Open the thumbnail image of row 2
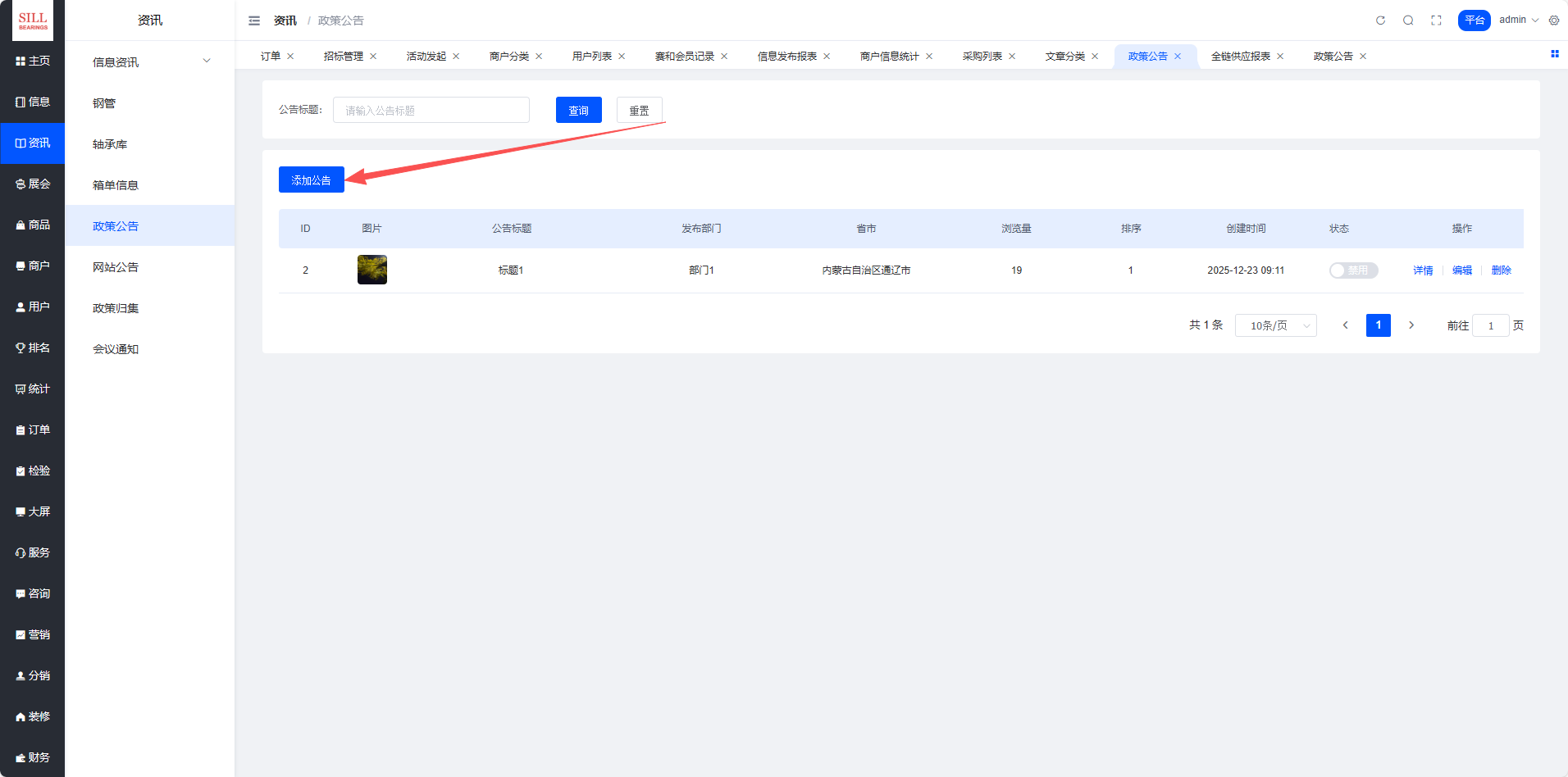Image resolution: width=1568 pixels, height=777 pixels. 372,270
